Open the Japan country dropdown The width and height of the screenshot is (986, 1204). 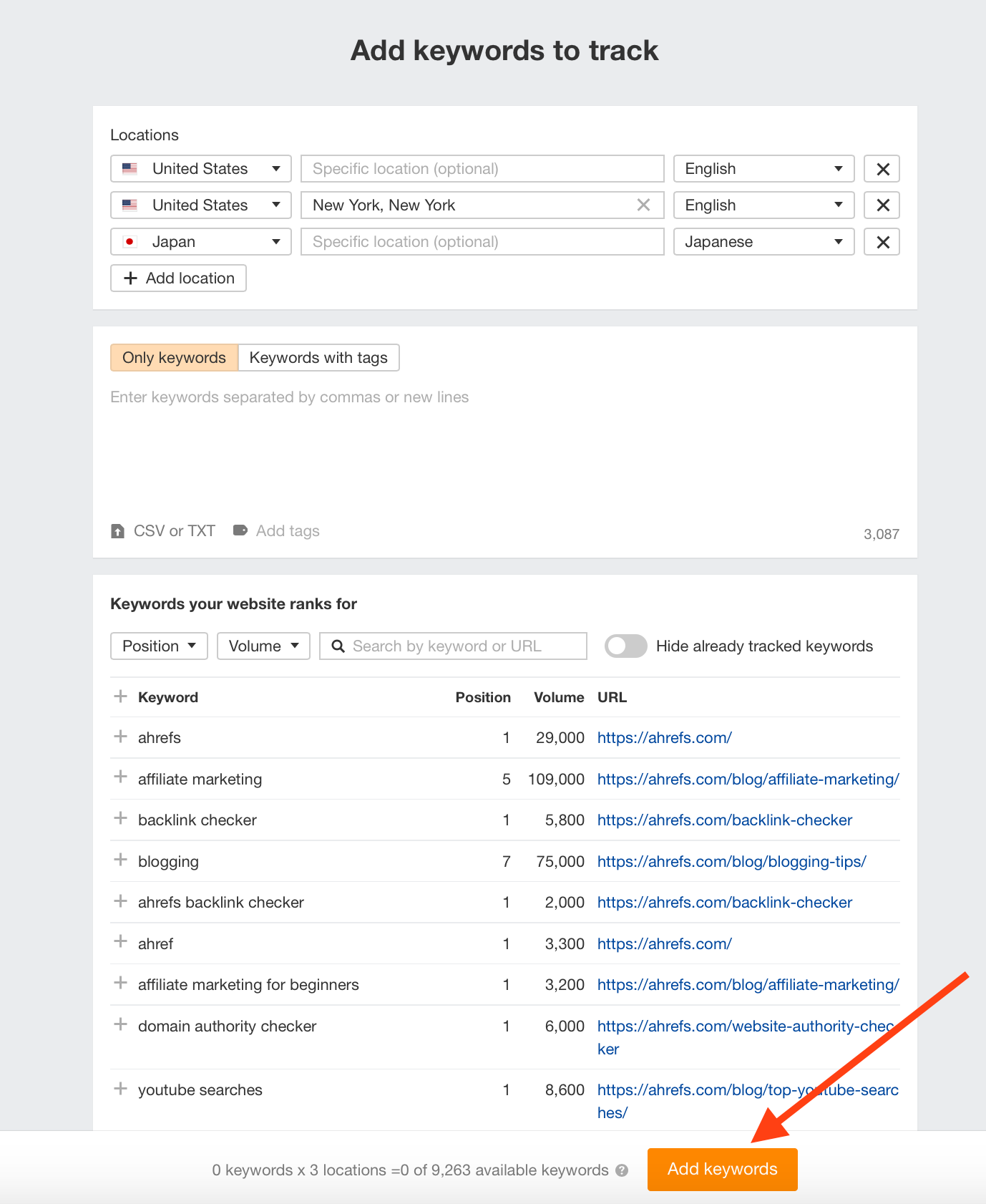tap(201, 242)
